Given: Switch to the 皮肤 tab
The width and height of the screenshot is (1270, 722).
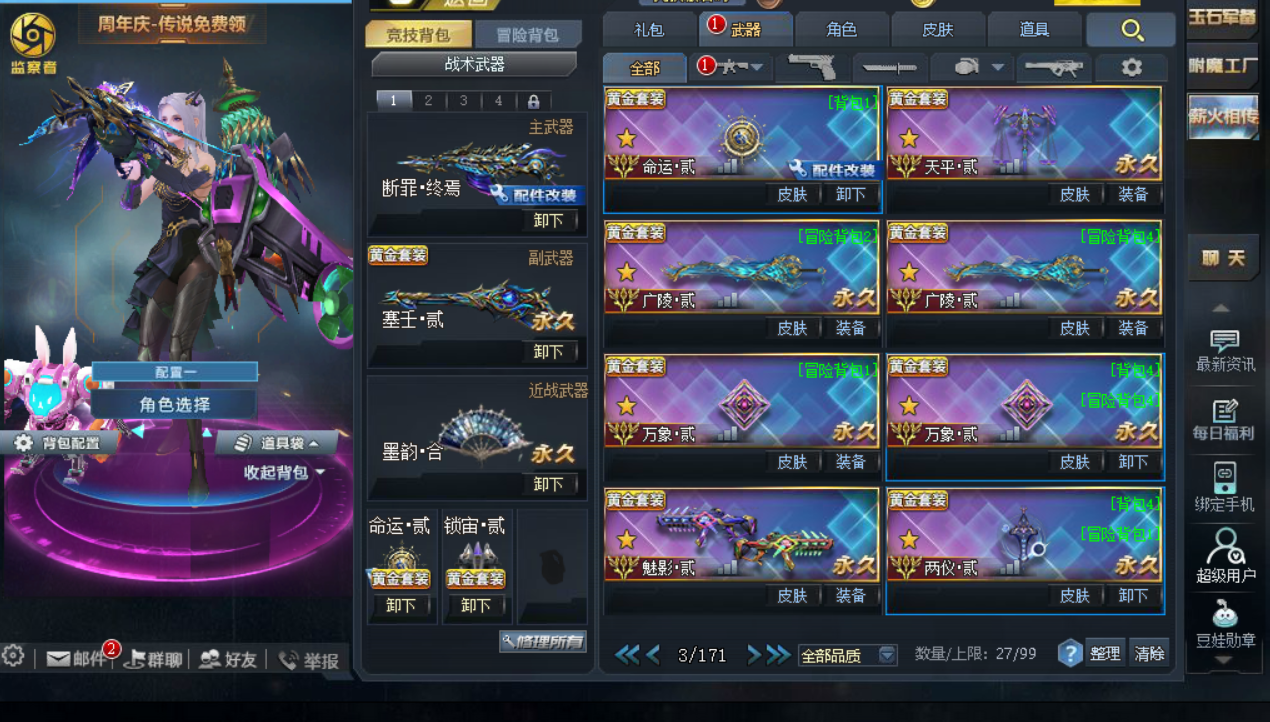Looking at the screenshot, I should (x=938, y=30).
